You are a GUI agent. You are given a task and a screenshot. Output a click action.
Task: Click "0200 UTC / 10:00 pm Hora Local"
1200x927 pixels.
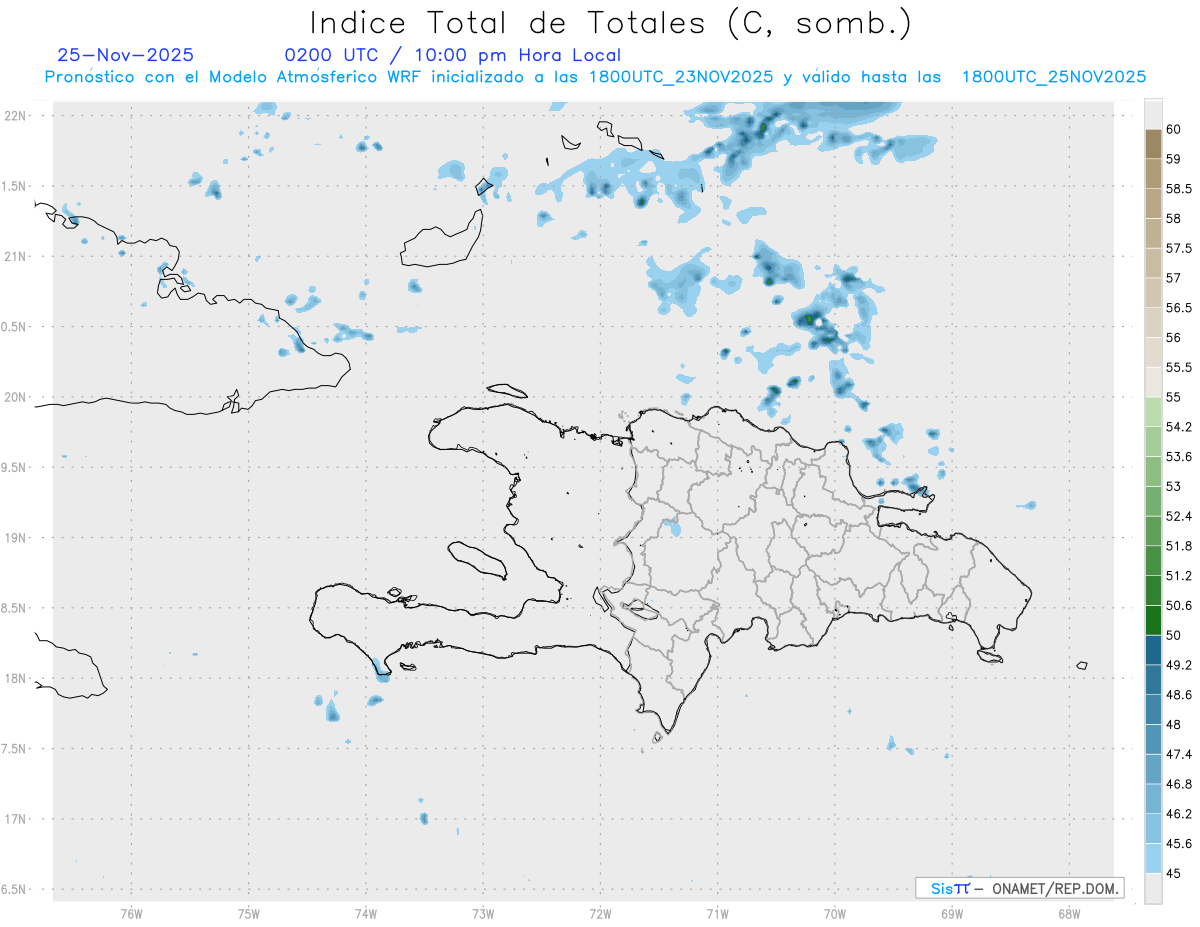453,55
